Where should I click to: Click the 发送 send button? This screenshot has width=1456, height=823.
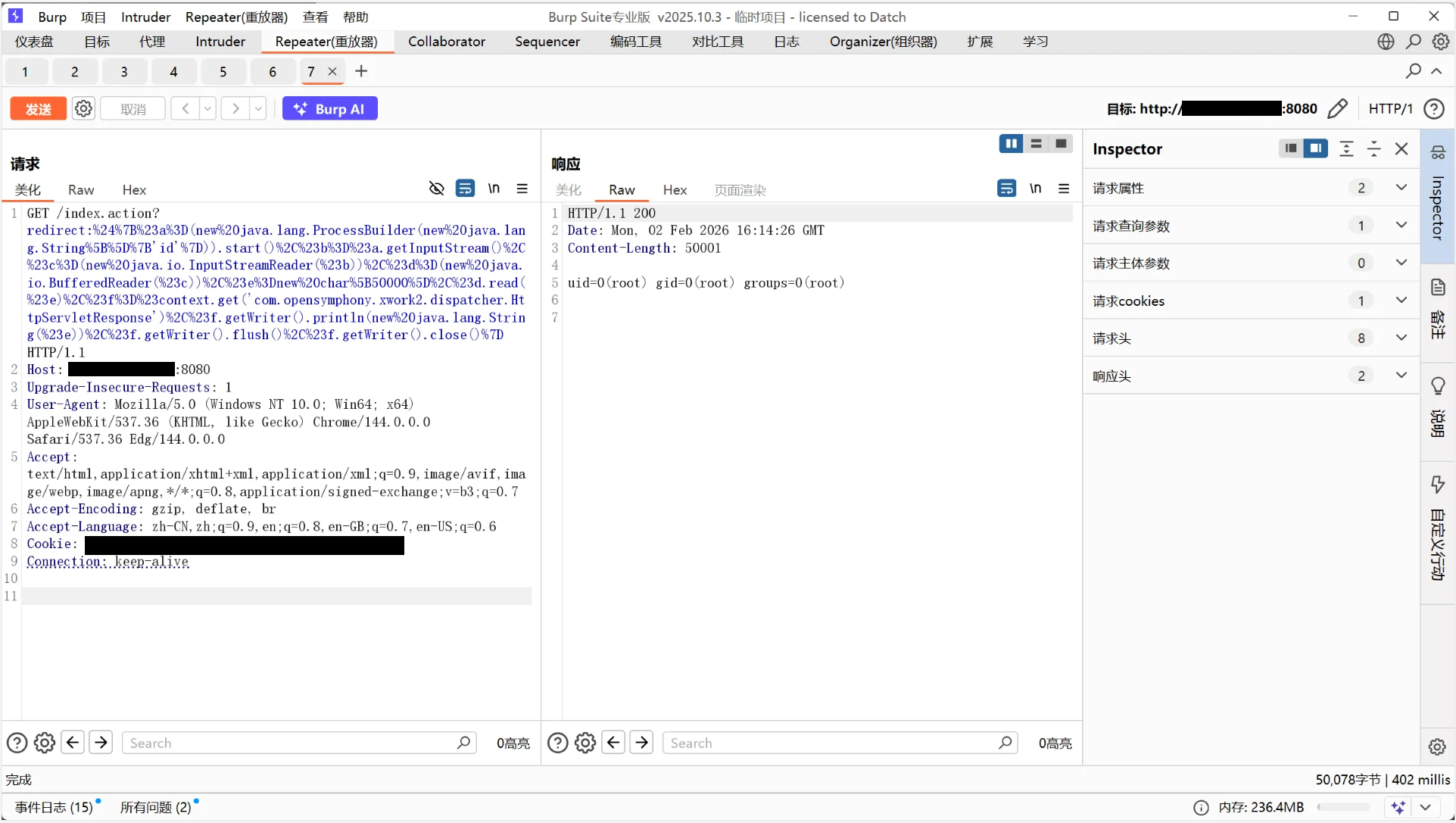[39, 109]
